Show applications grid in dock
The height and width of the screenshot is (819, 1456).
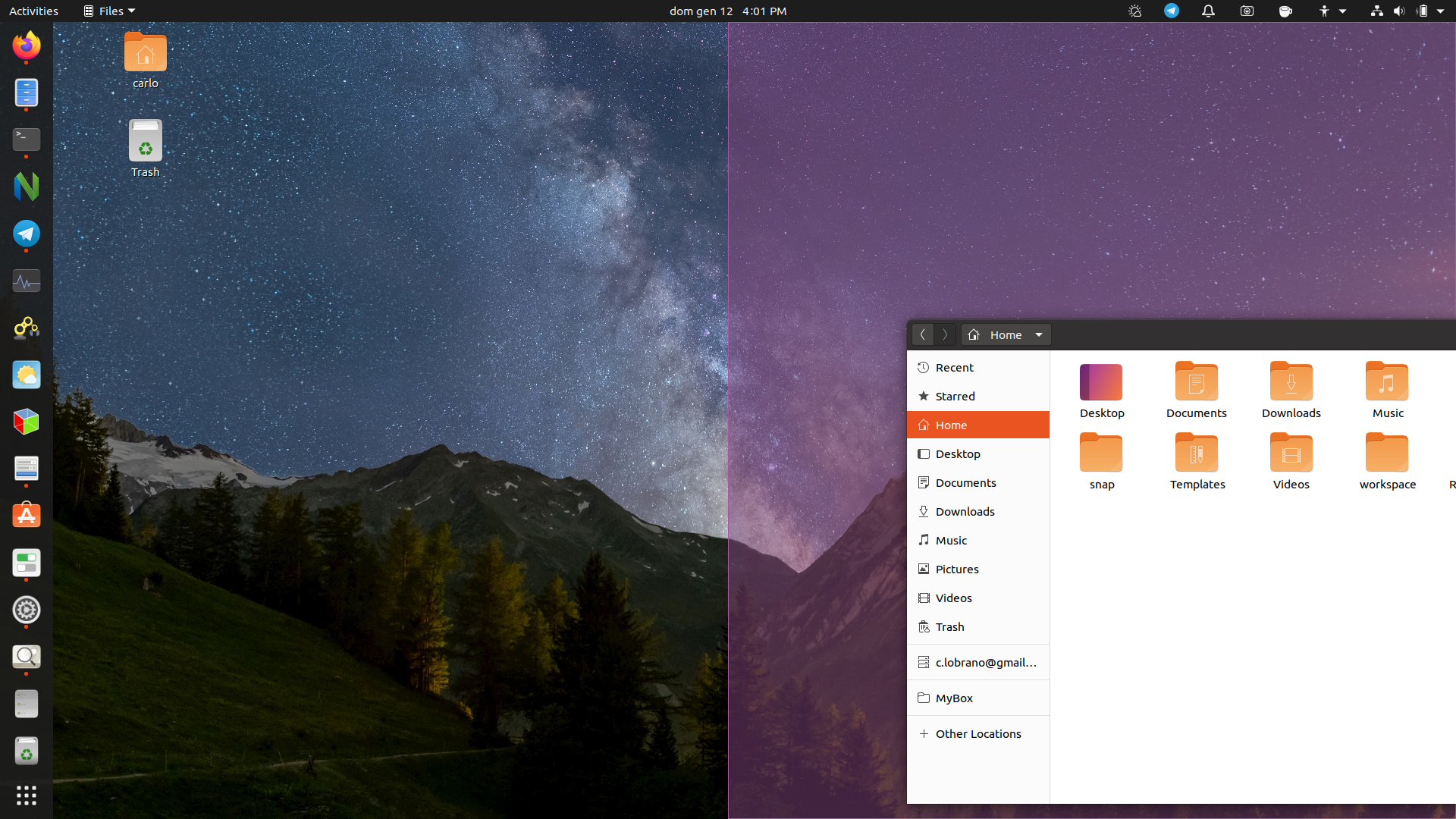(x=27, y=795)
